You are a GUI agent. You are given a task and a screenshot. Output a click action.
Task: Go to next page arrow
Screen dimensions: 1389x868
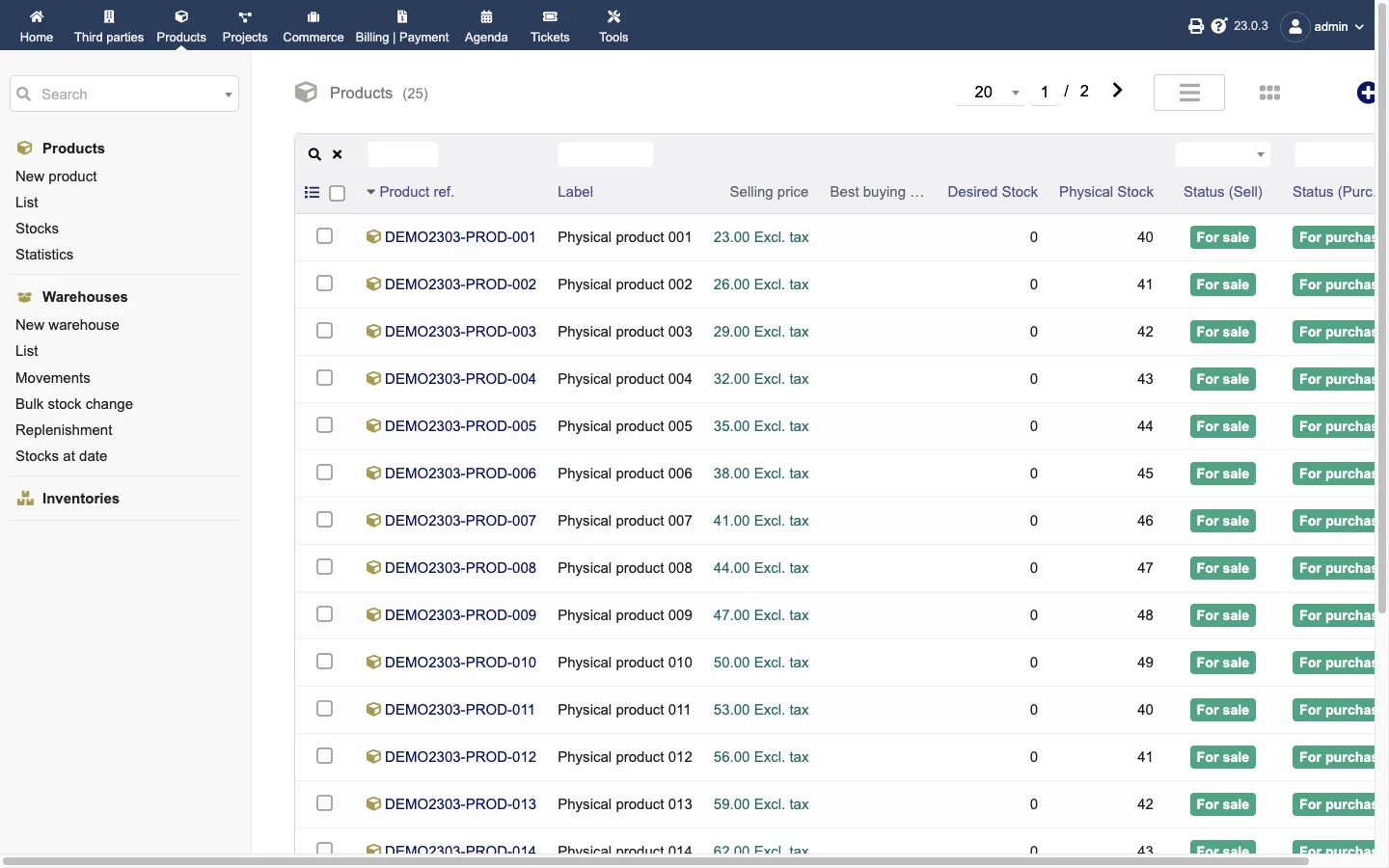pyautogui.click(x=1117, y=91)
